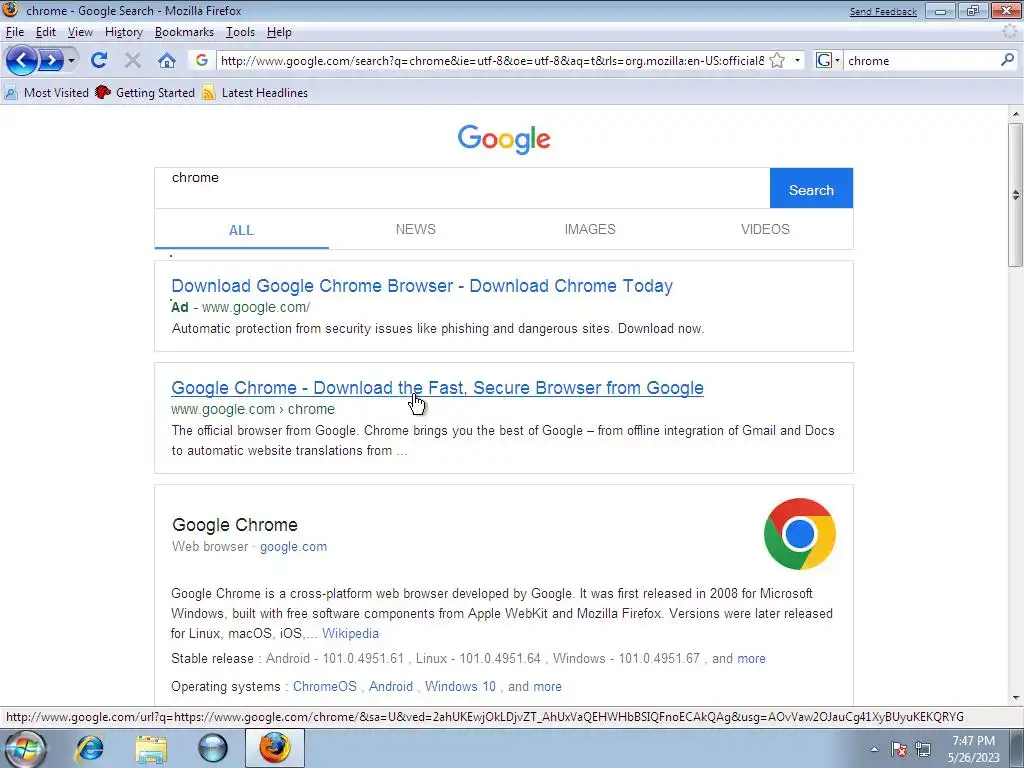Open the address bar history dropdown

click(797, 61)
